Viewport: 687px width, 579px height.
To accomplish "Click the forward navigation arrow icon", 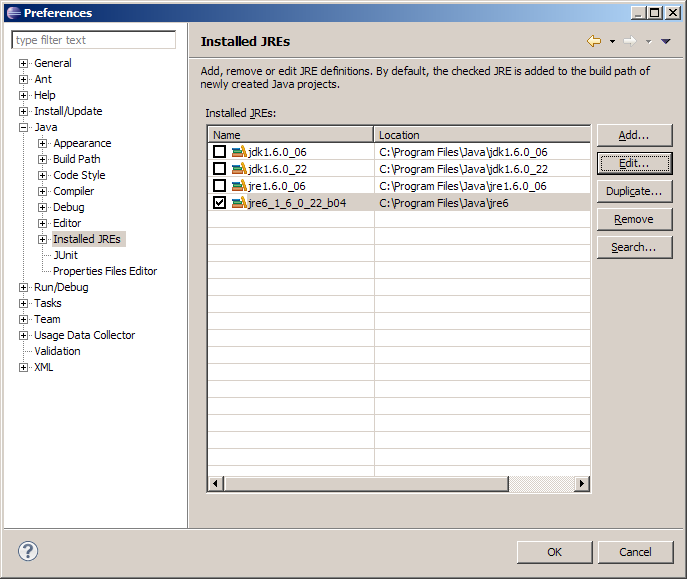I will pyautogui.click(x=630, y=41).
